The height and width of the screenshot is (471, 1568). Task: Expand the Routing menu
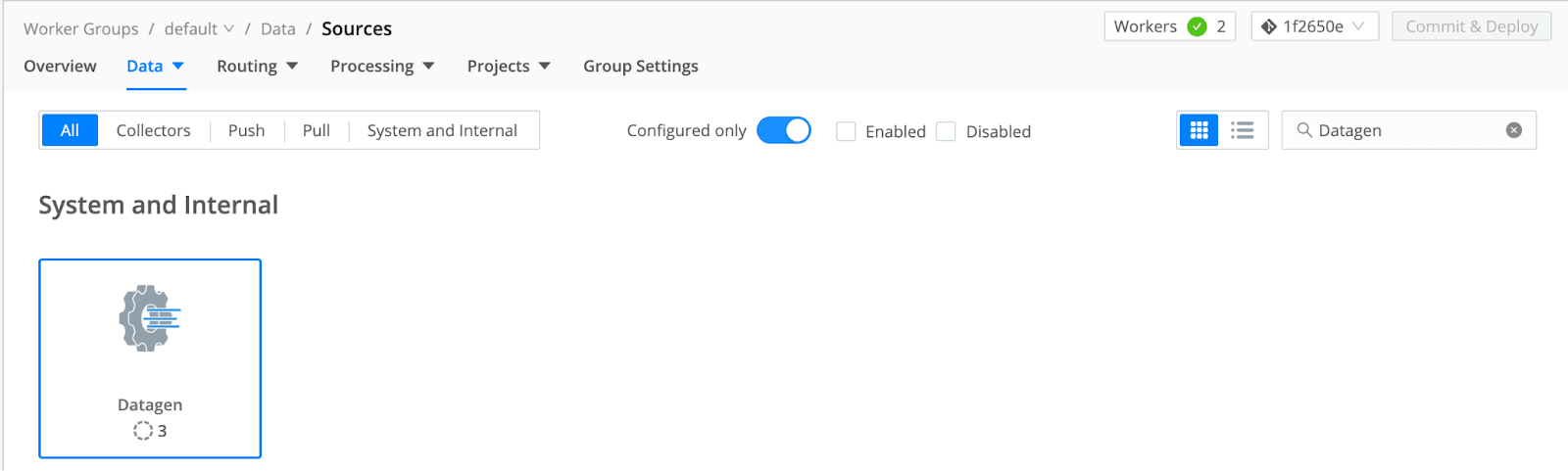pyautogui.click(x=257, y=67)
